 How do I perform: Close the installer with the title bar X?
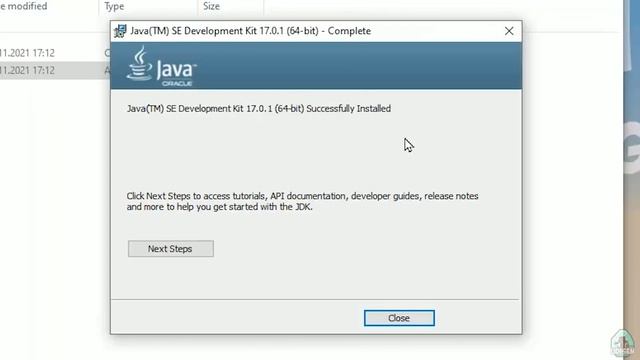pos(509,31)
